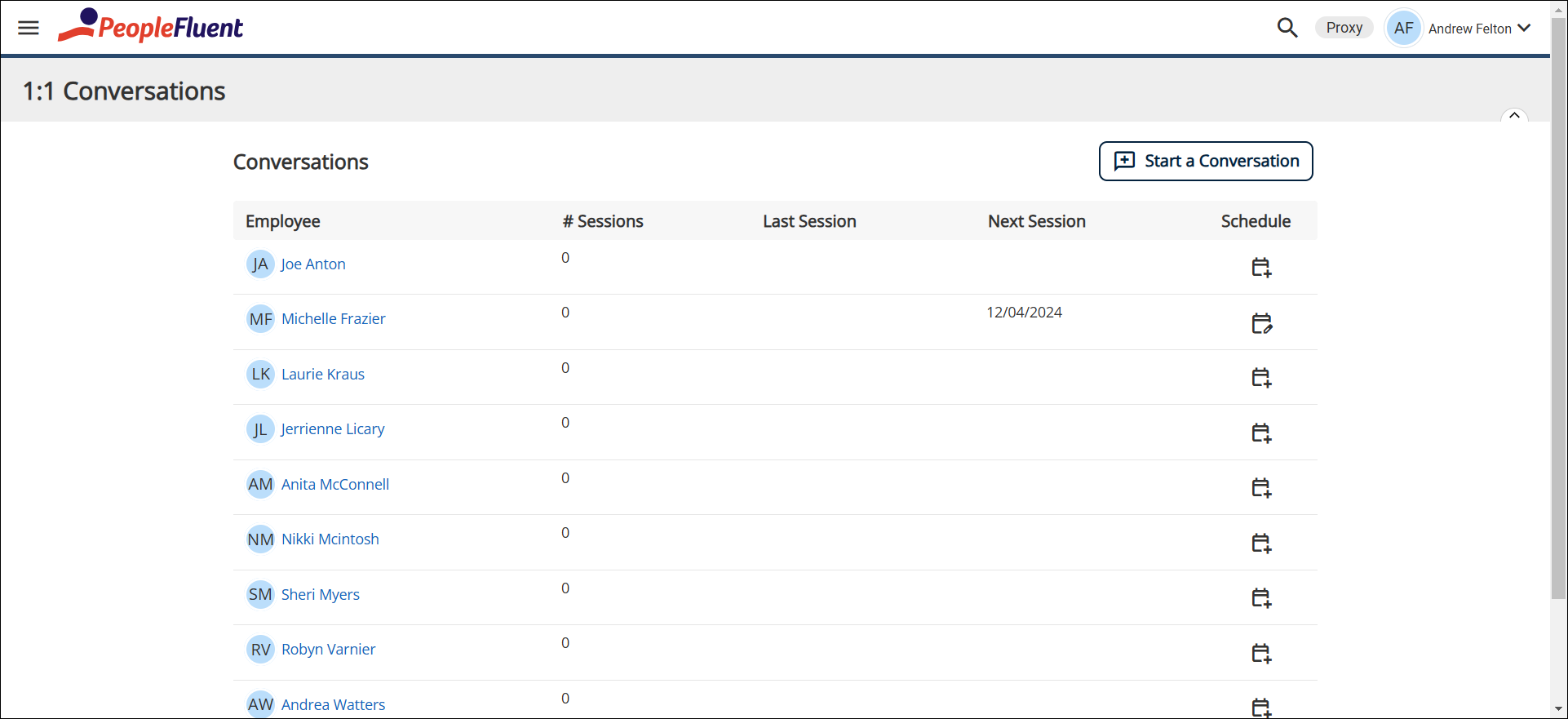
Task: Sort by Employee column header
Action: pyautogui.click(x=282, y=221)
